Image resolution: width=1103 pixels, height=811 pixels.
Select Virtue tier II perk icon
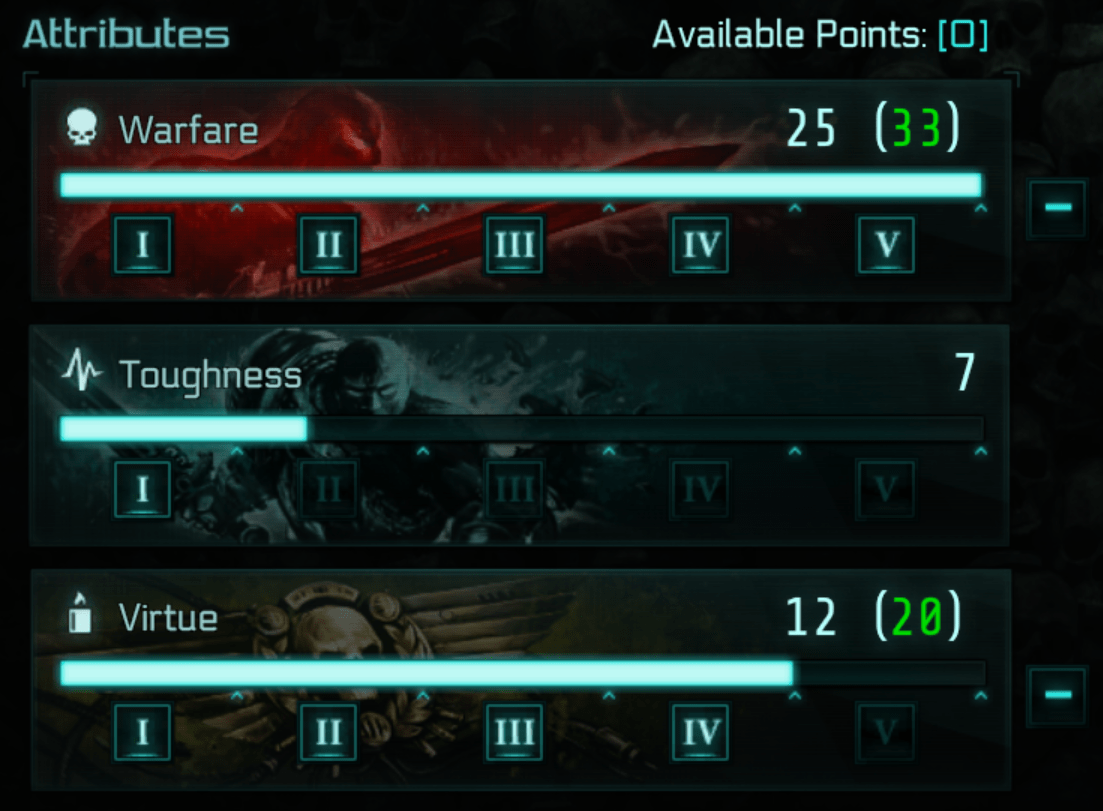click(329, 732)
